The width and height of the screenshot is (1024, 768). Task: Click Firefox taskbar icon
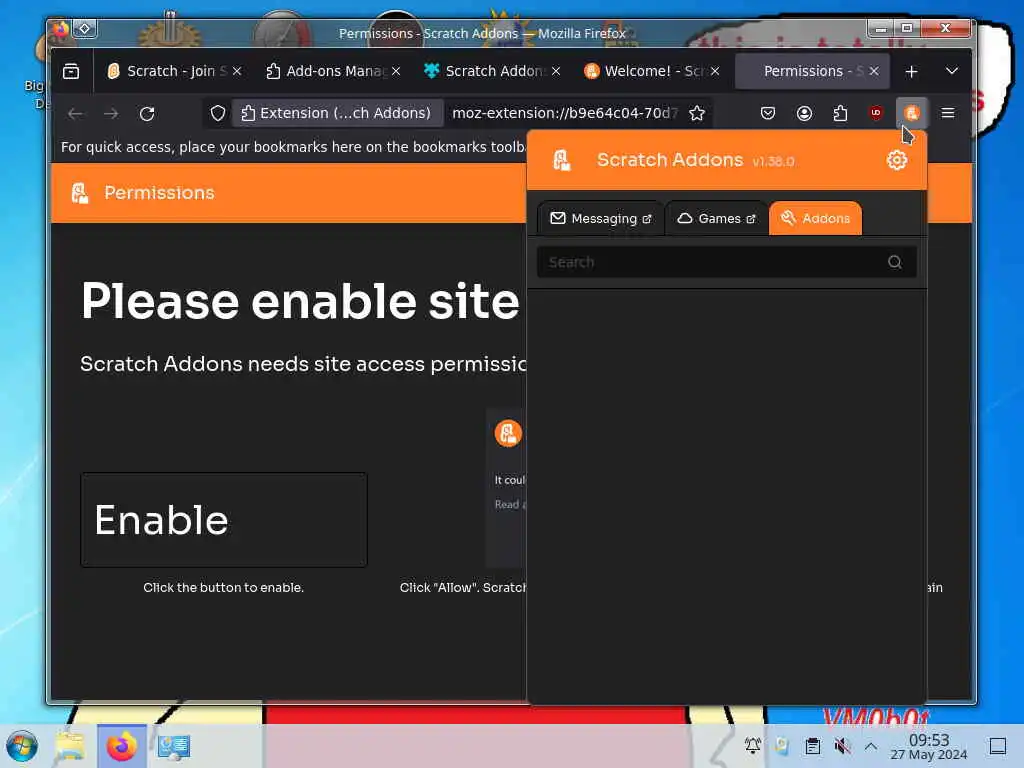pos(121,746)
